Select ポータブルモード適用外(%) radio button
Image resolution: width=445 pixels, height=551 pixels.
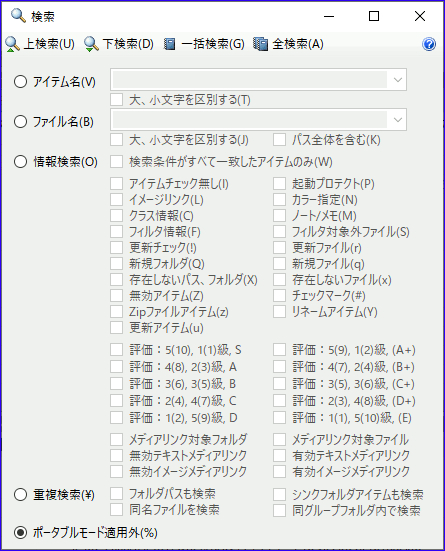coord(20,532)
